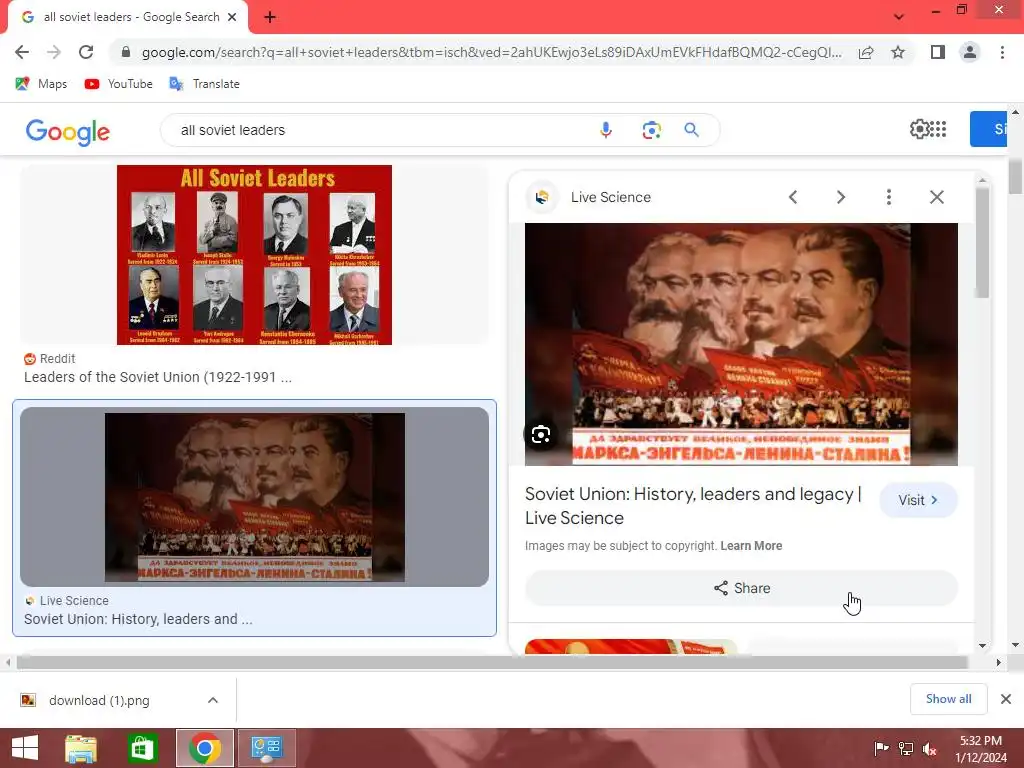
Task: Open a new browser tab
Action: point(270,17)
